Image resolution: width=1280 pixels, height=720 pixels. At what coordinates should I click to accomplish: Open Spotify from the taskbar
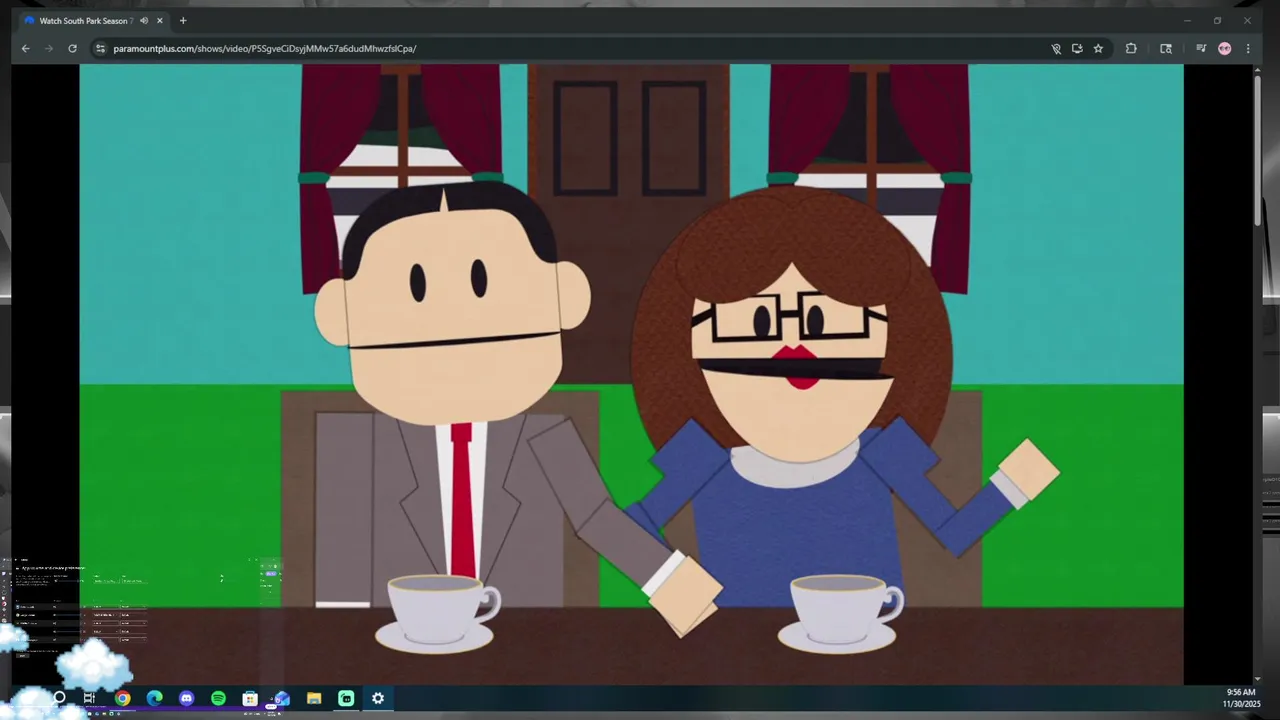pos(218,698)
